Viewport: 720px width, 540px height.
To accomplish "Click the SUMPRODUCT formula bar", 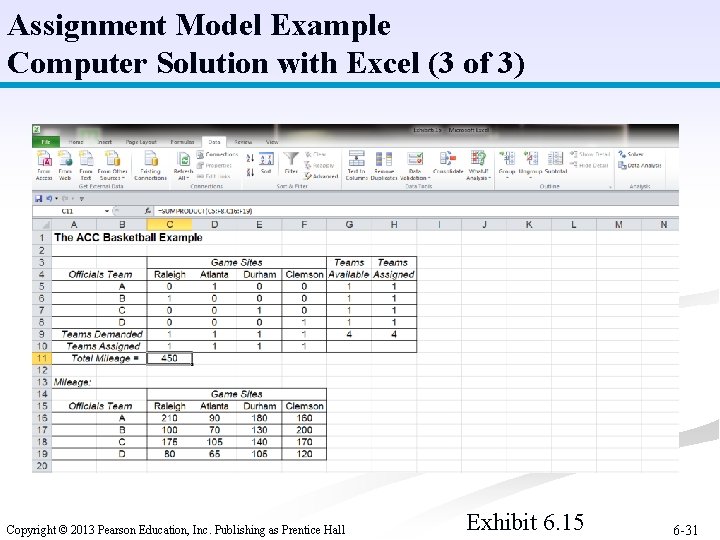I will [x=416, y=211].
